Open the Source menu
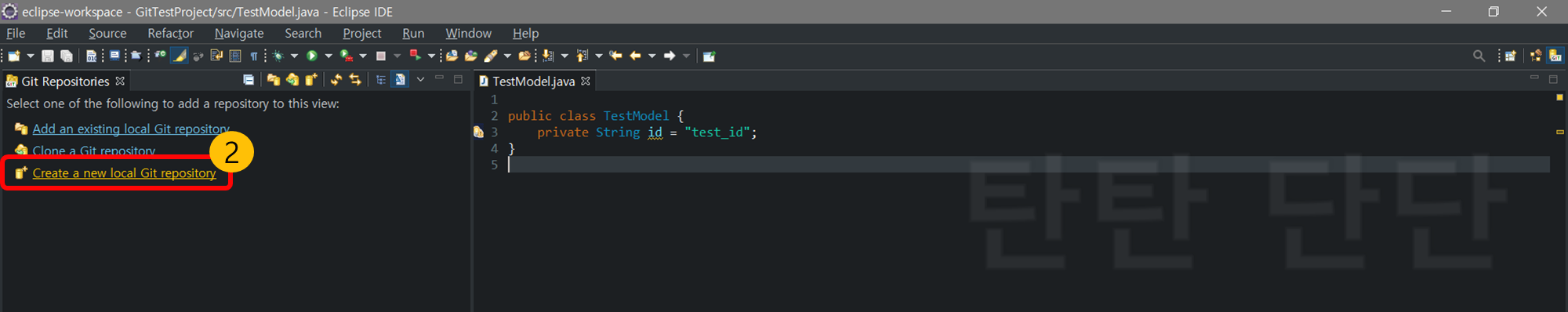 click(107, 33)
